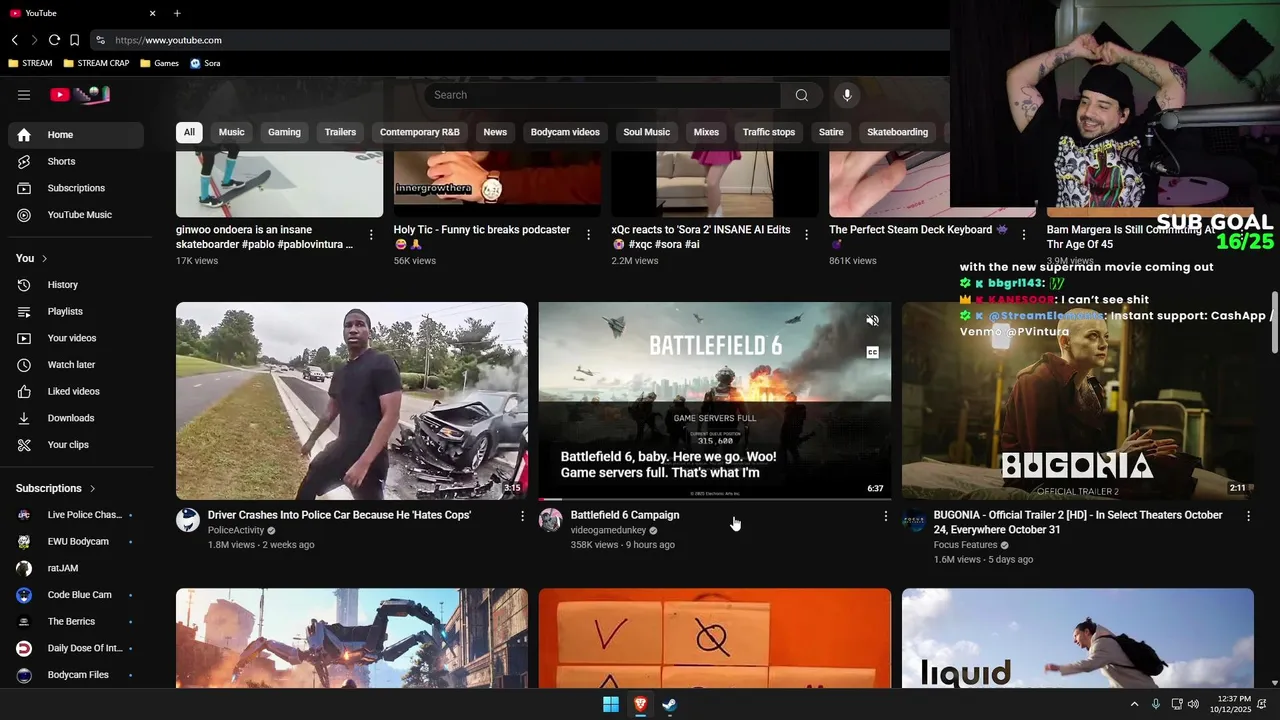Image resolution: width=1280 pixels, height=720 pixels.
Task: Click the videogamedunkey channel avatar
Action: tap(551, 519)
